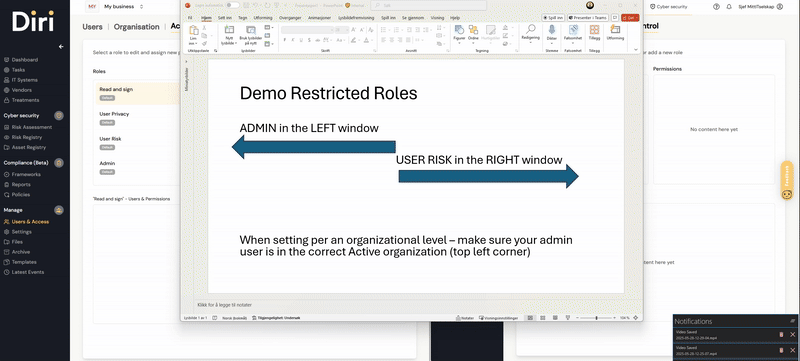Open the Ordne arrange menu
Viewport: 800px width, 361px height.
473,33
